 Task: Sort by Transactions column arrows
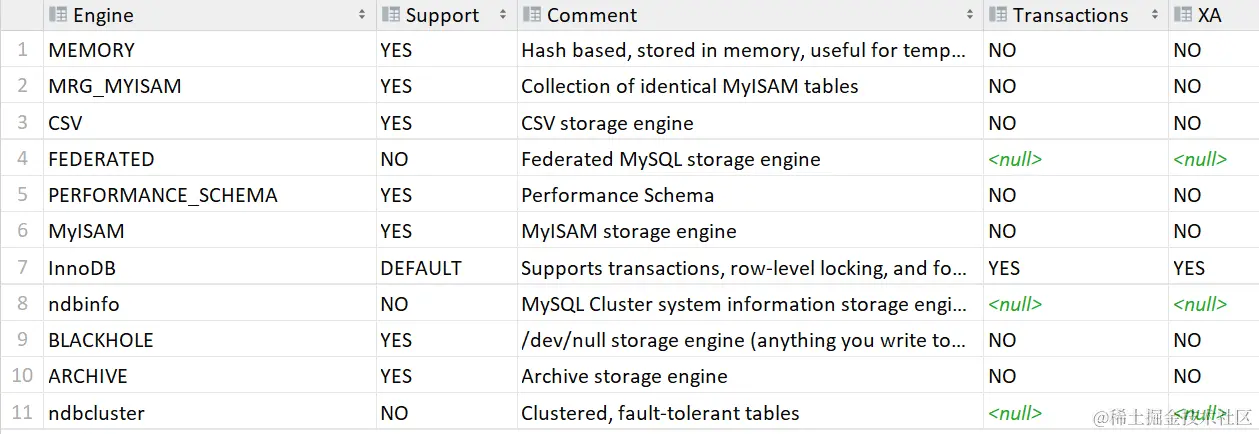click(x=1155, y=15)
